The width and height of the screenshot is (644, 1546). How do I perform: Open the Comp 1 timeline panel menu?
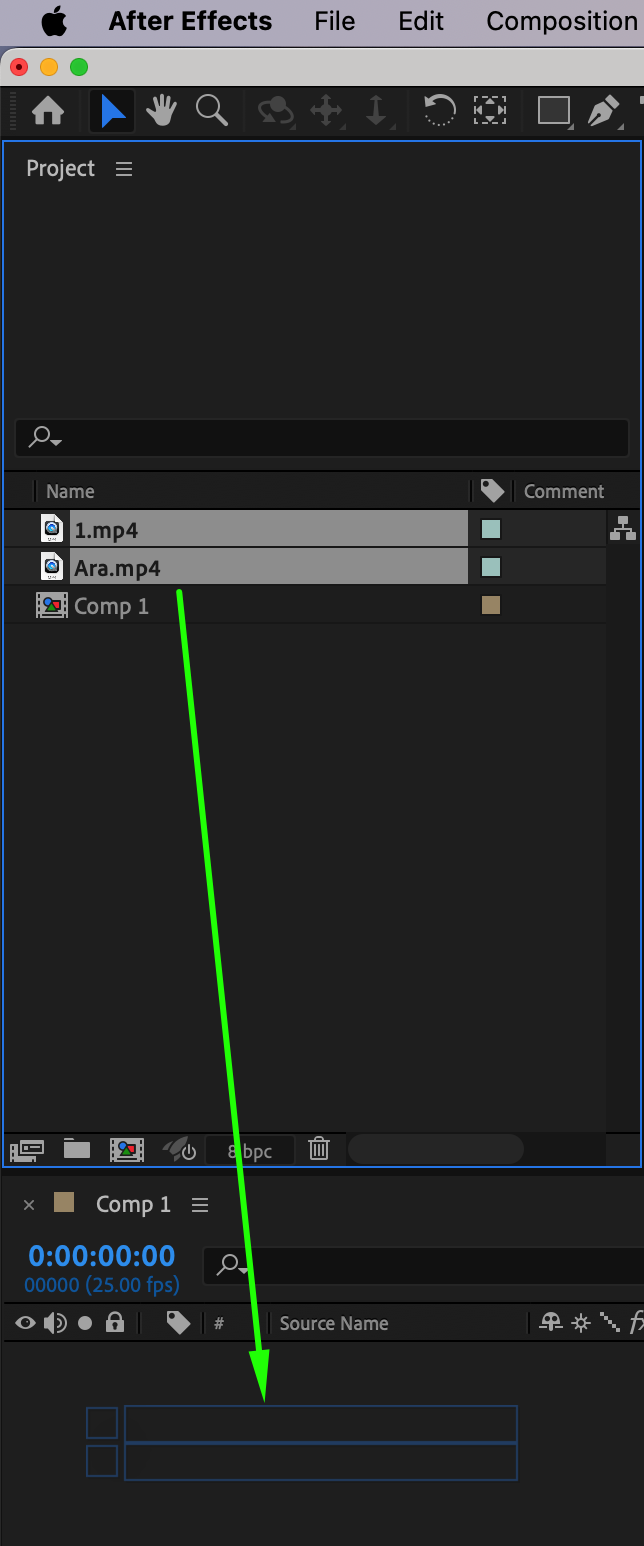[x=200, y=1205]
